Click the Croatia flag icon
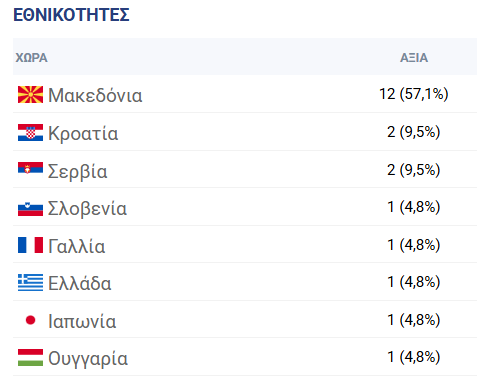This screenshot has width=477, height=377. pos(30,133)
